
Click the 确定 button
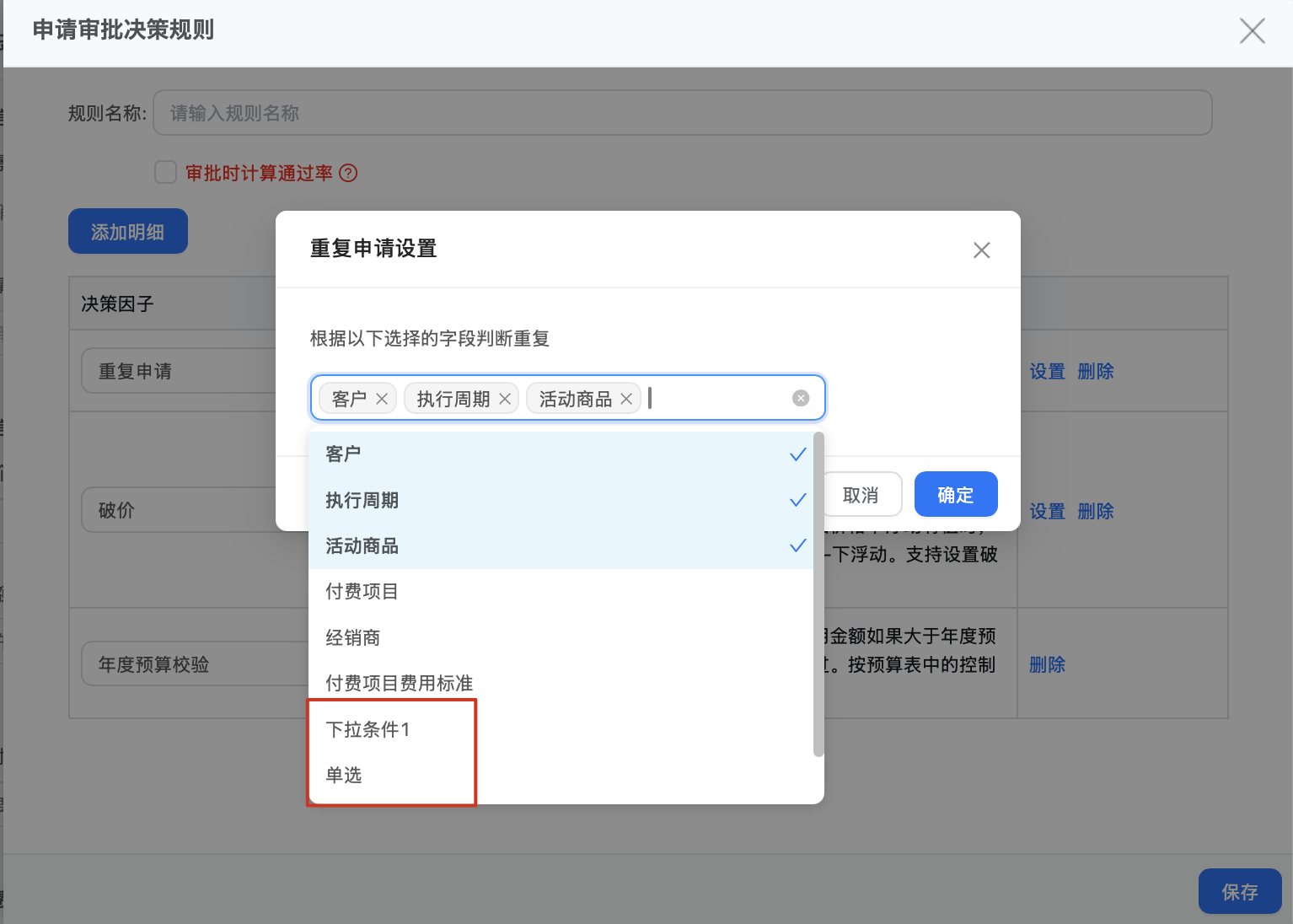coord(956,495)
